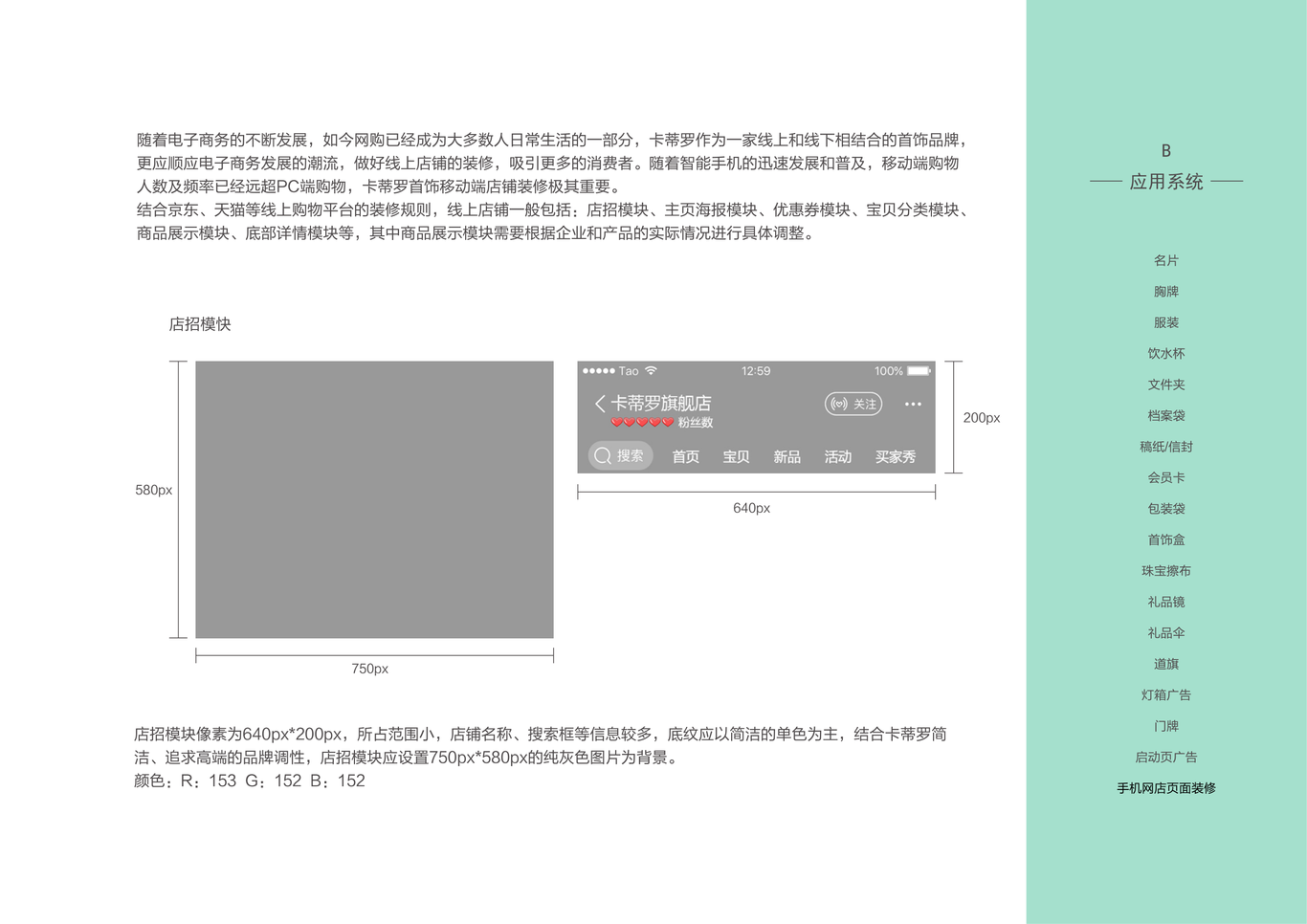Click the magnifier icon in the 搜索 box
Image resolution: width=1307 pixels, height=924 pixels.
[x=603, y=456]
